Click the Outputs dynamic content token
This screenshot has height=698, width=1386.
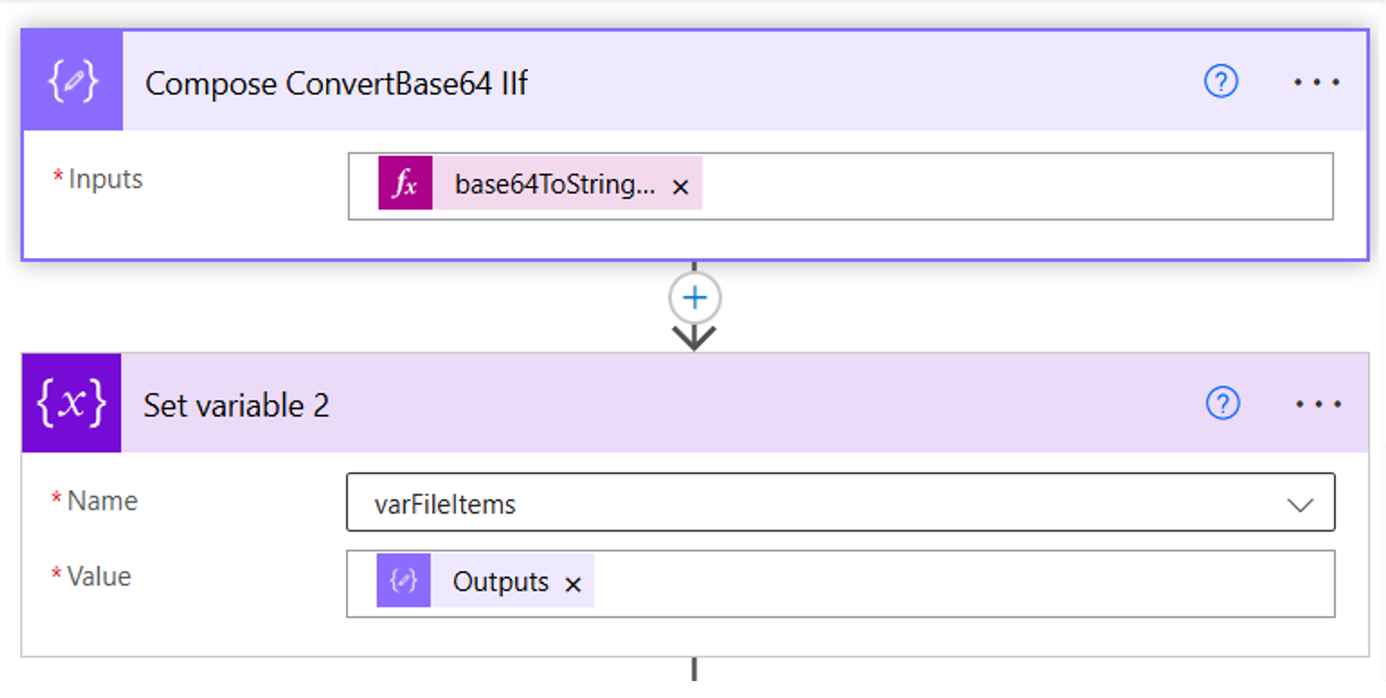click(x=500, y=581)
